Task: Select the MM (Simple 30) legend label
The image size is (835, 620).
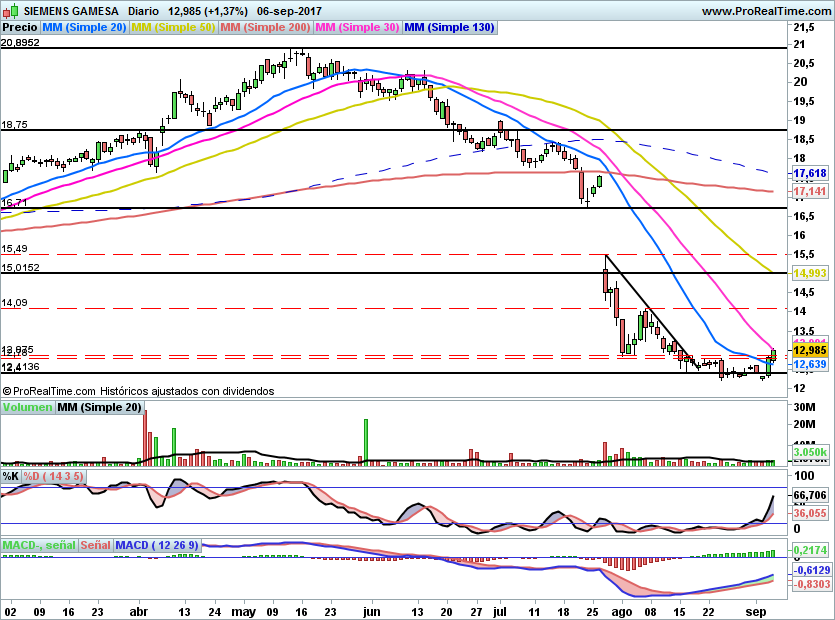Action: point(357,27)
